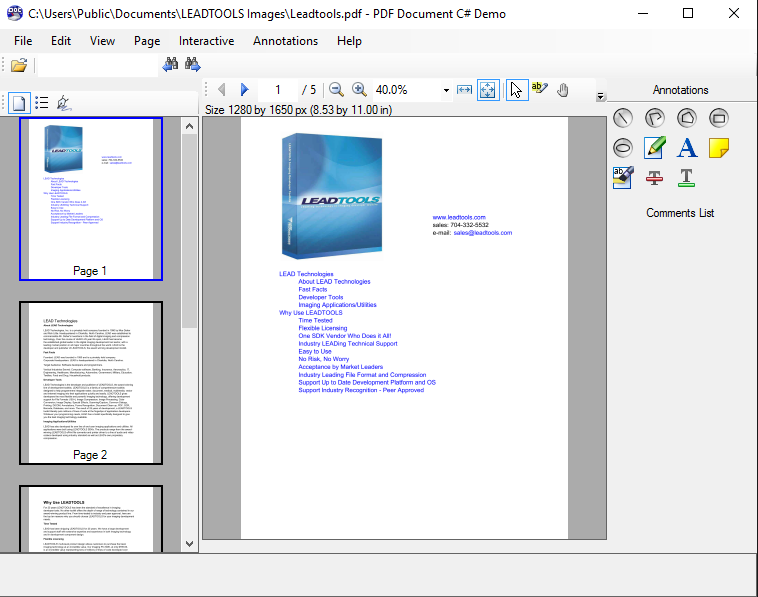Viewport: 758px width, 597px height.
Task: Open the Edit menu
Action: coord(61,41)
